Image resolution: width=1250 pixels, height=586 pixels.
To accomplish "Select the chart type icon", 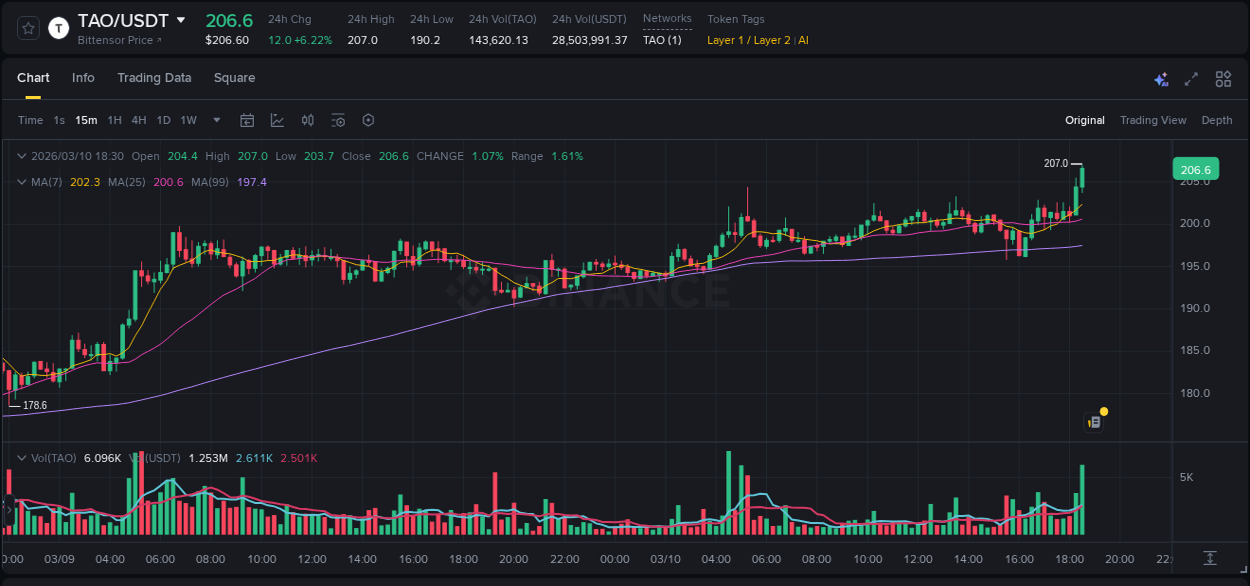I will (x=277, y=120).
